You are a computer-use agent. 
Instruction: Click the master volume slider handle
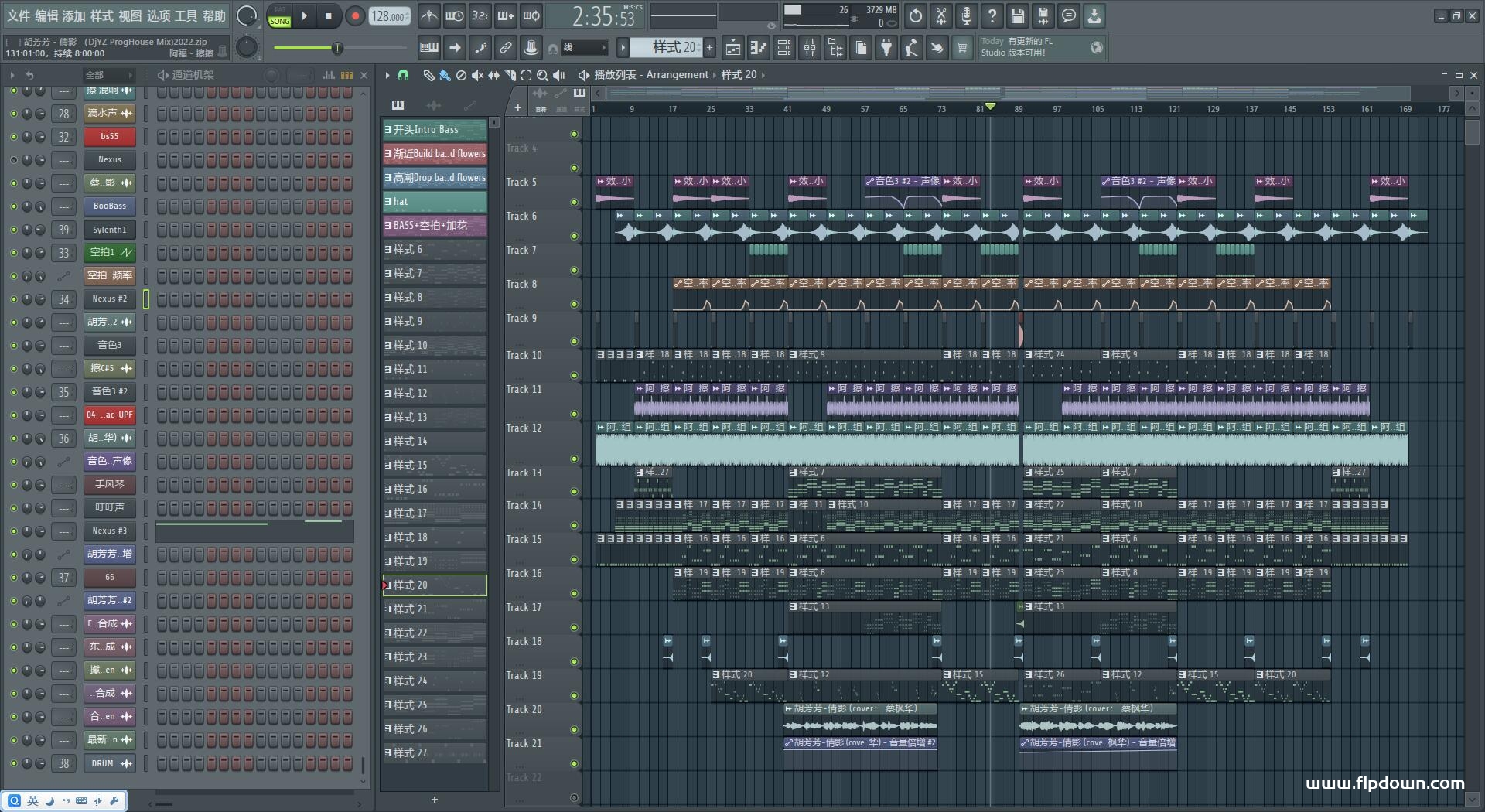(x=337, y=48)
